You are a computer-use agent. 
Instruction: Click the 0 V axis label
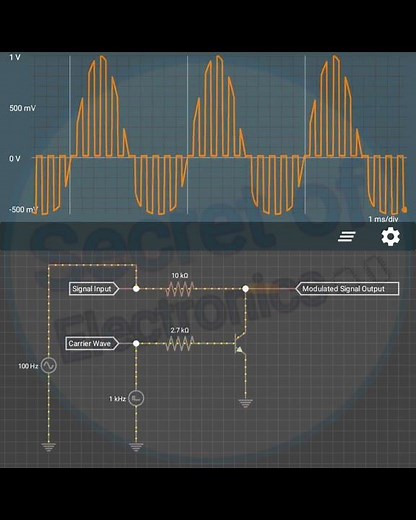[15, 159]
